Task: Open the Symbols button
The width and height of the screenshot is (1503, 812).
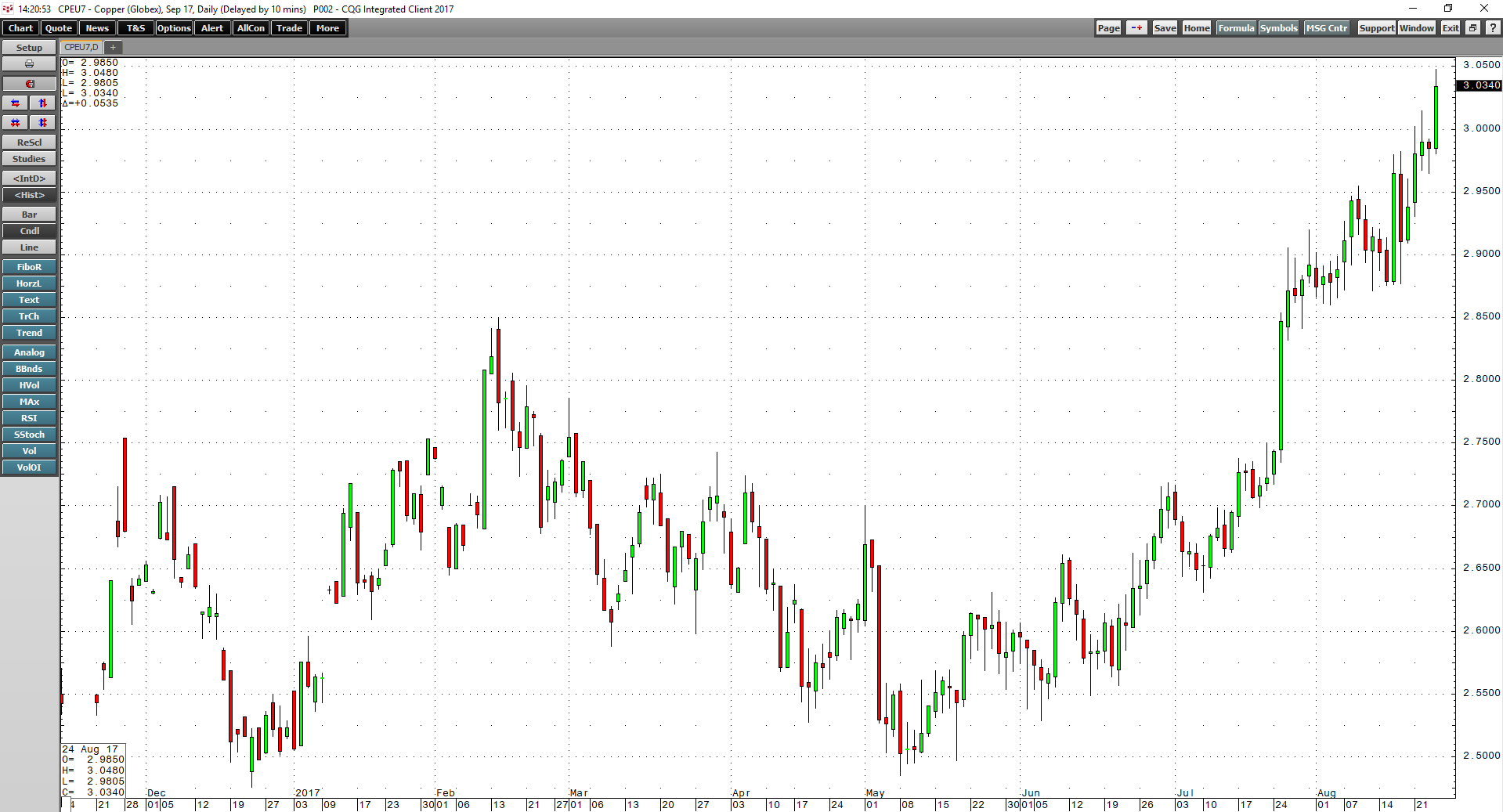Action: (x=1278, y=28)
